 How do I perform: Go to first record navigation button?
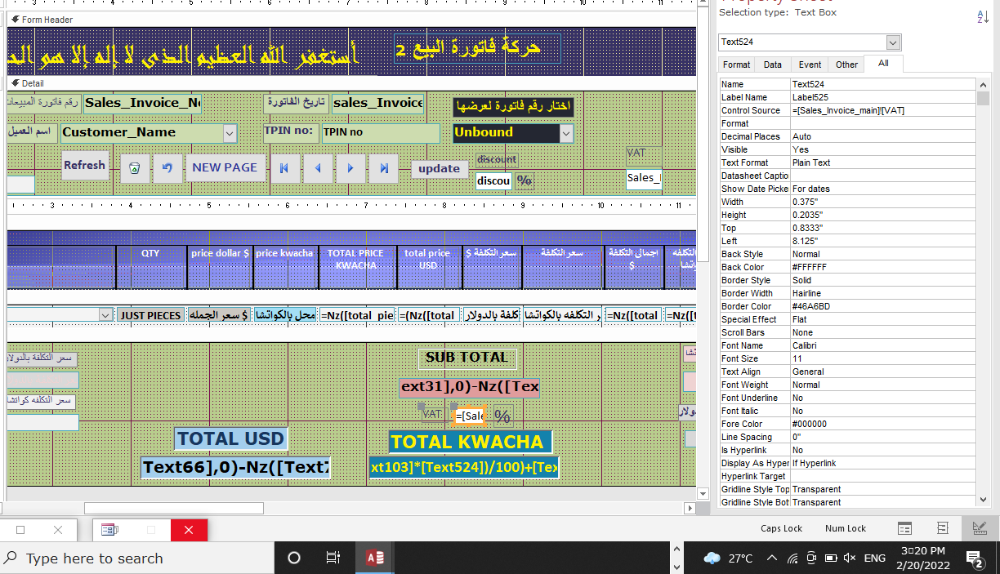click(x=284, y=168)
